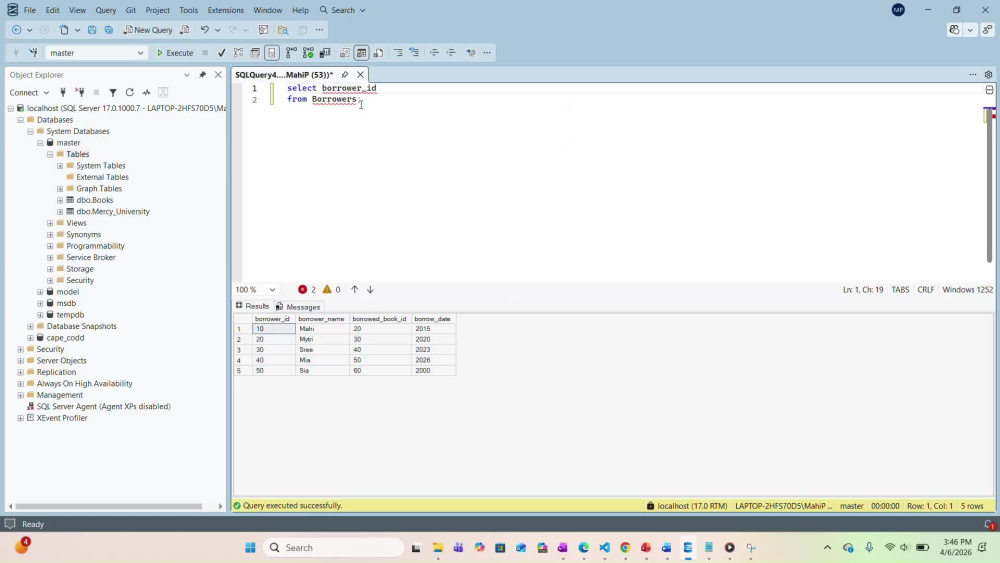Click the Save icon in toolbar
Viewport: 1000px width, 563px height.
(92, 30)
